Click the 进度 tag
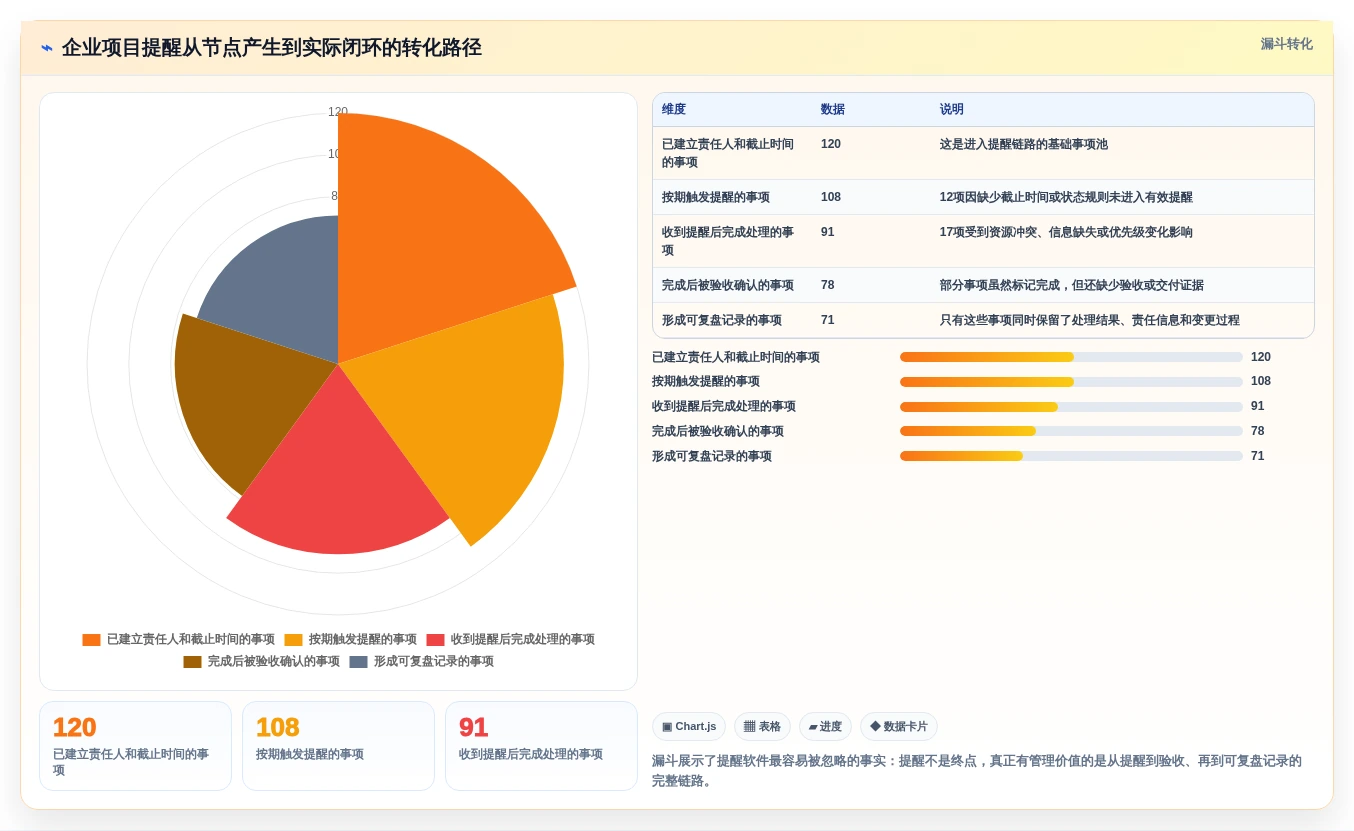Screen dimensions: 1354x831 coord(825,727)
